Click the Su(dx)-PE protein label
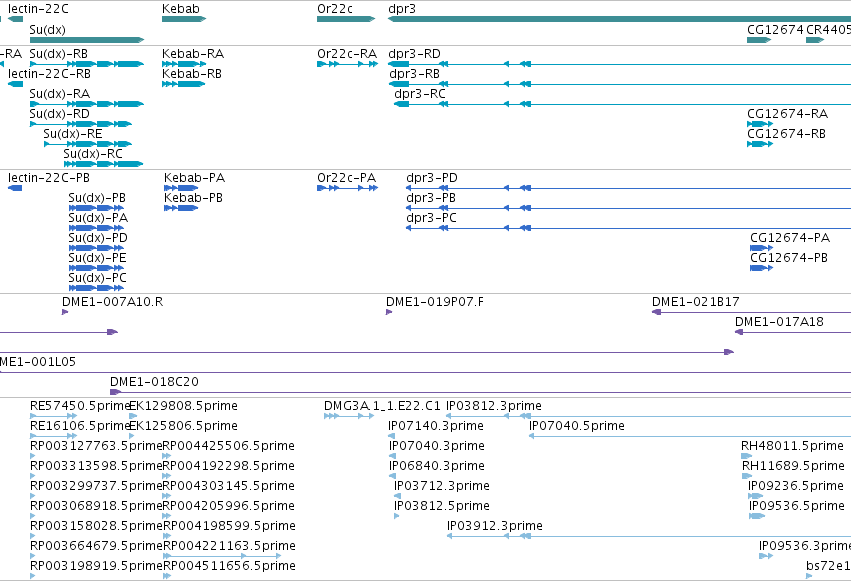 97,258
